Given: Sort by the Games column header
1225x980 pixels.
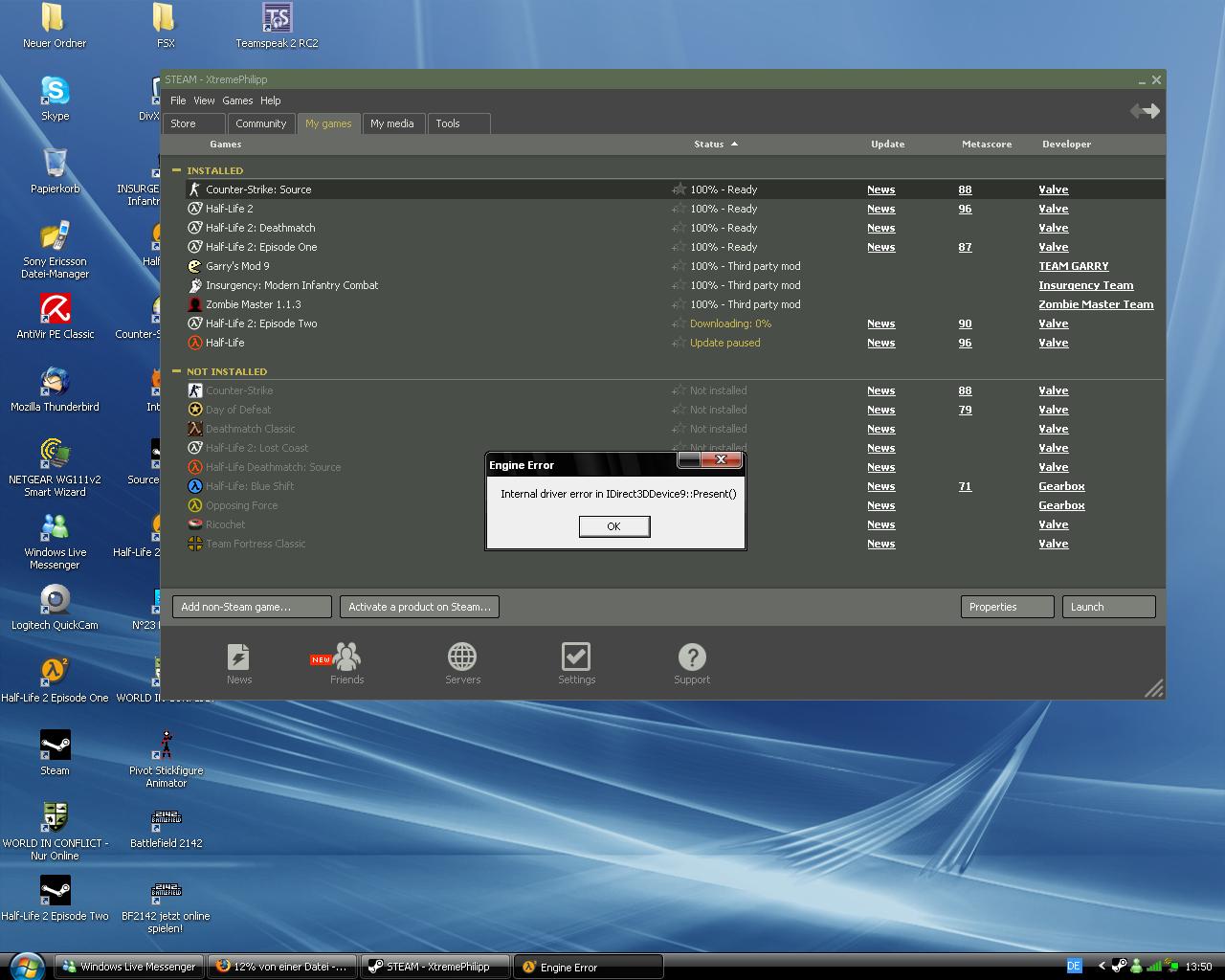Looking at the screenshot, I should pyautogui.click(x=225, y=145).
